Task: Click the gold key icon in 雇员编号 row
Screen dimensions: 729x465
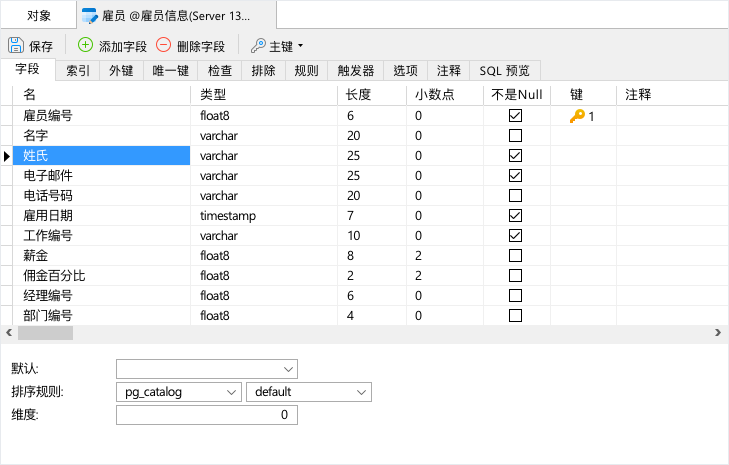Action: 577,116
